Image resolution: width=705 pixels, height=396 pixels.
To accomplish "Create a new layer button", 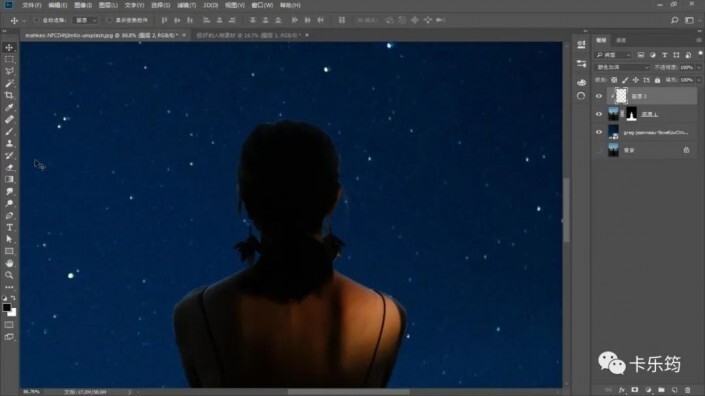I will pyautogui.click(x=674, y=390).
